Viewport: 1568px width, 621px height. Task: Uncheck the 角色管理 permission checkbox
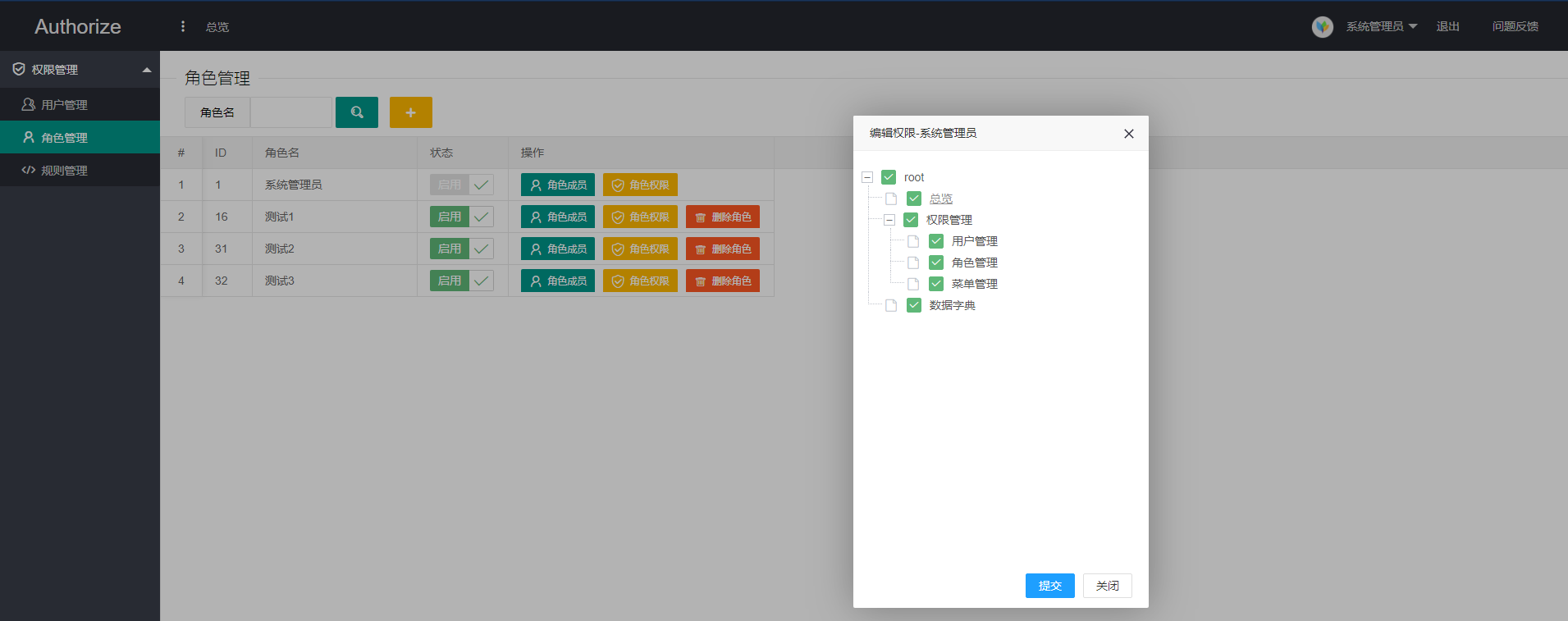click(936, 263)
